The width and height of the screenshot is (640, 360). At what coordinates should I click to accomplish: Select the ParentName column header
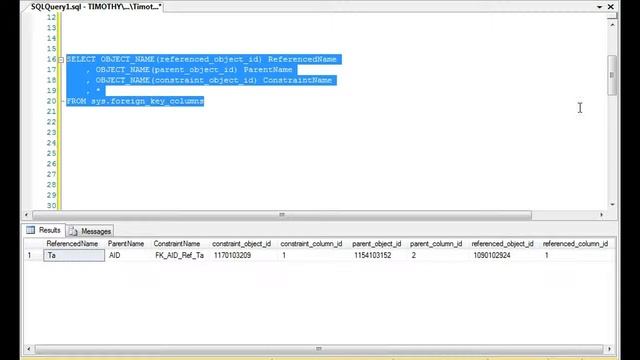tap(126, 244)
